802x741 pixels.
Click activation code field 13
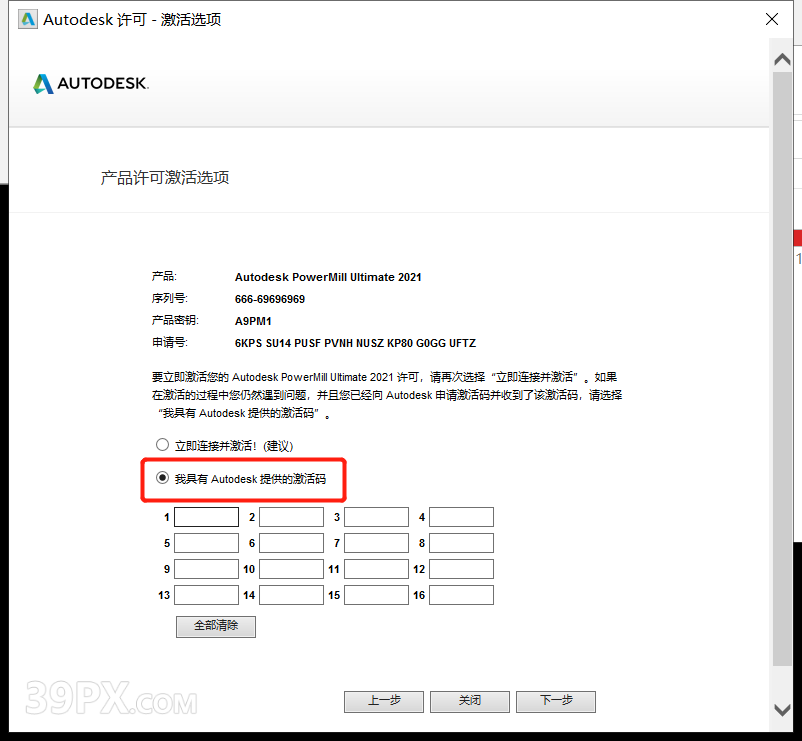pos(207,595)
